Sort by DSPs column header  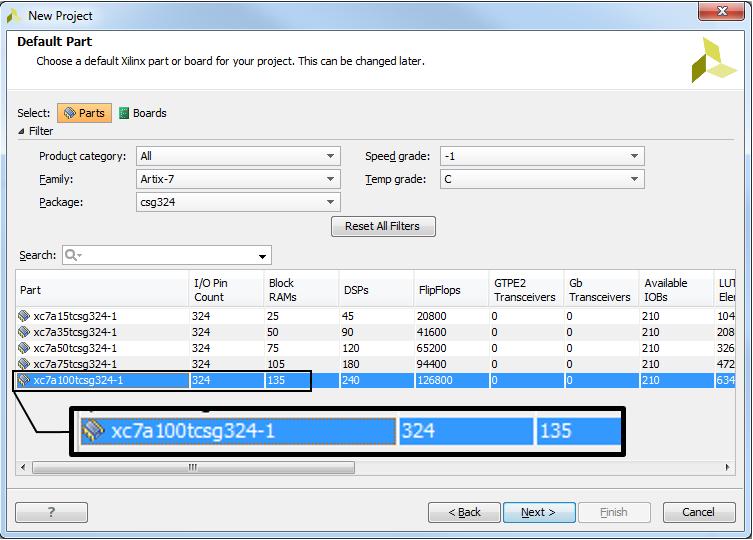click(376, 290)
